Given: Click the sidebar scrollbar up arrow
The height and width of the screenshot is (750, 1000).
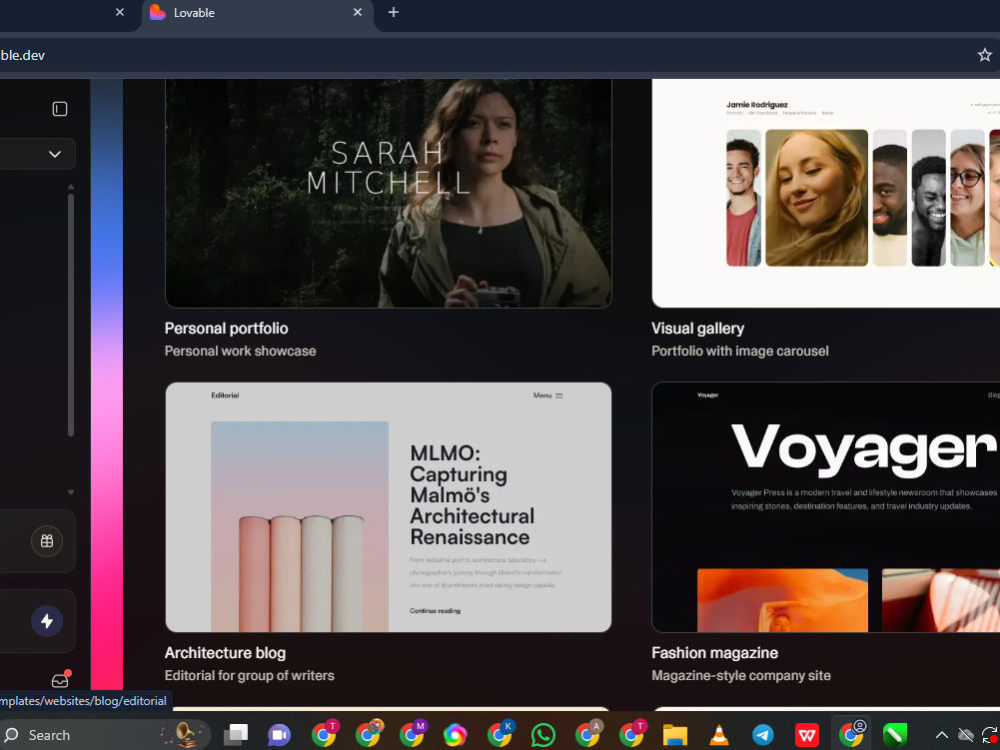Looking at the screenshot, I should (71, 187).
